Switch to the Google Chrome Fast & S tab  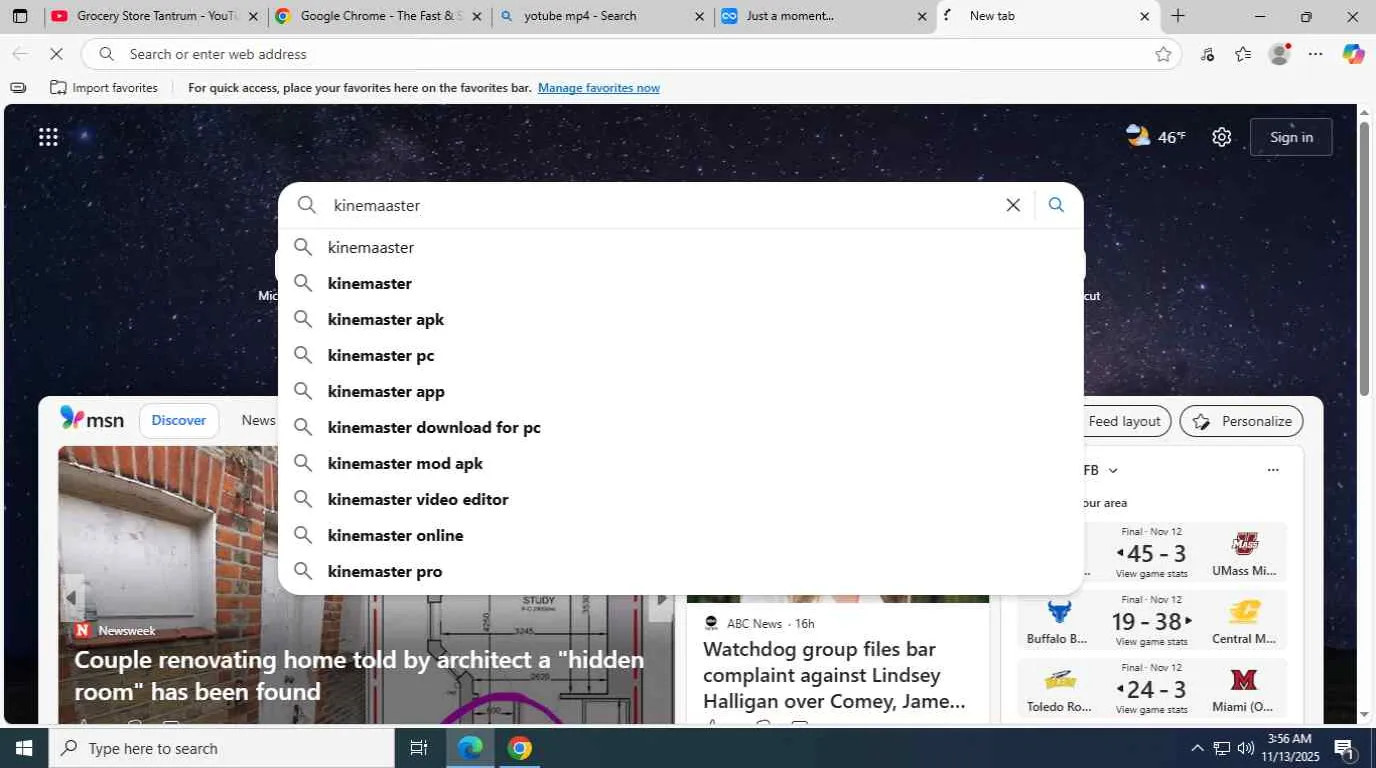pyautogui.click(x=380, y=16)
